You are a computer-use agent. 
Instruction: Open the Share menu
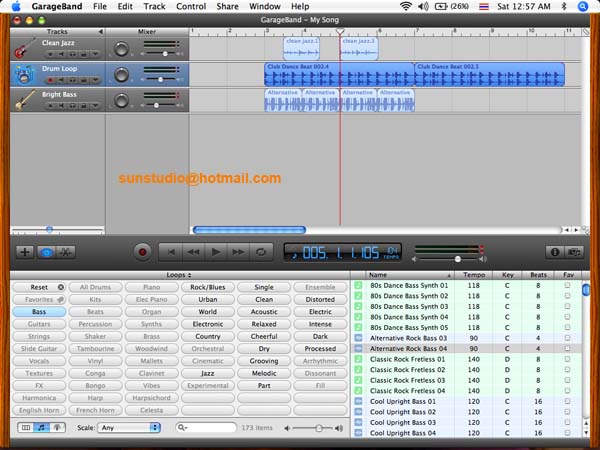[227, 7]
